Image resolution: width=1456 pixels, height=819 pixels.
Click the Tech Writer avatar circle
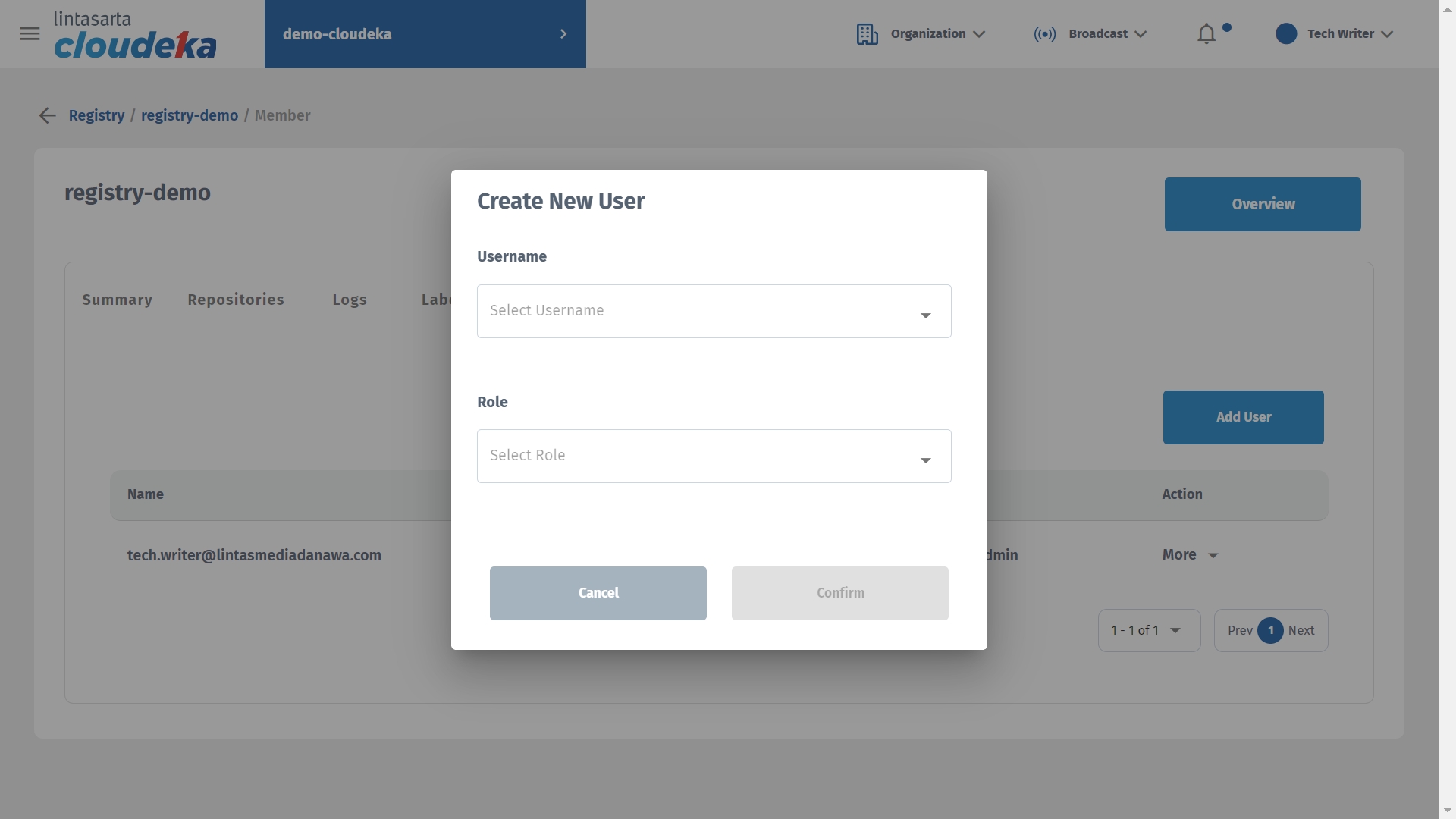(x=1285, y=34)
